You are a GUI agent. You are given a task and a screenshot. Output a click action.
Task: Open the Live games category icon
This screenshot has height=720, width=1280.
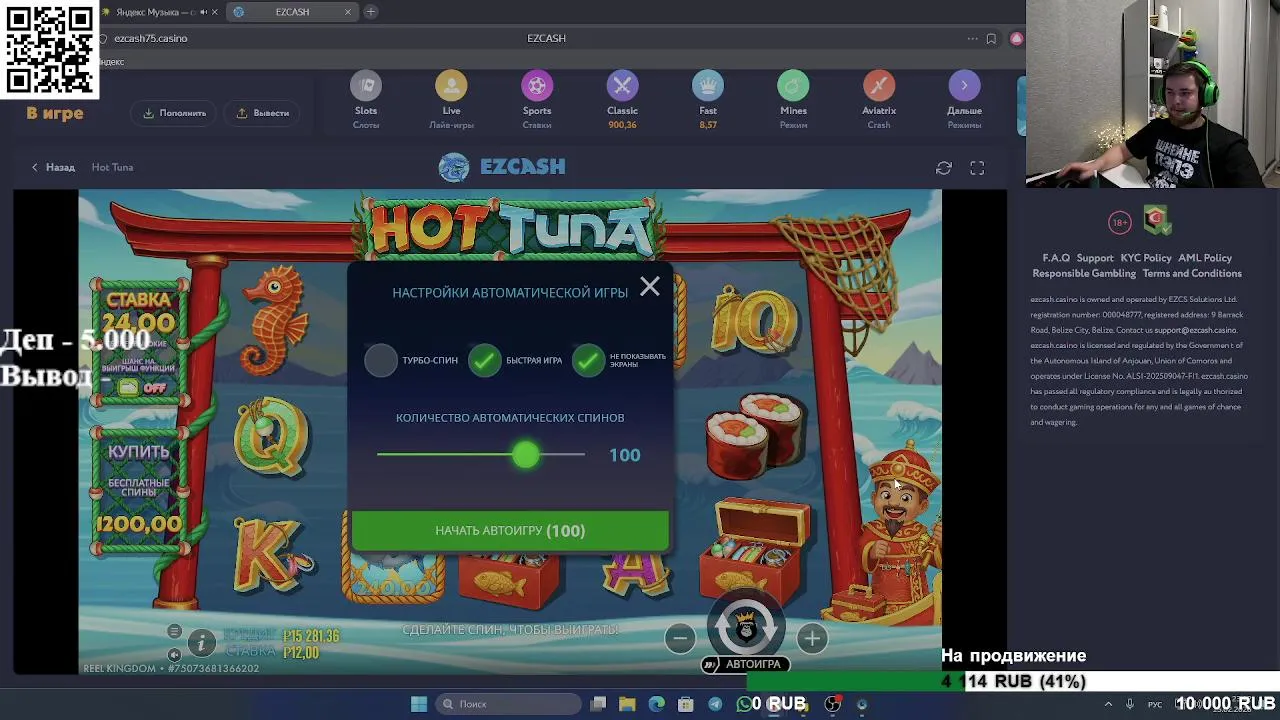click(451, 86)
